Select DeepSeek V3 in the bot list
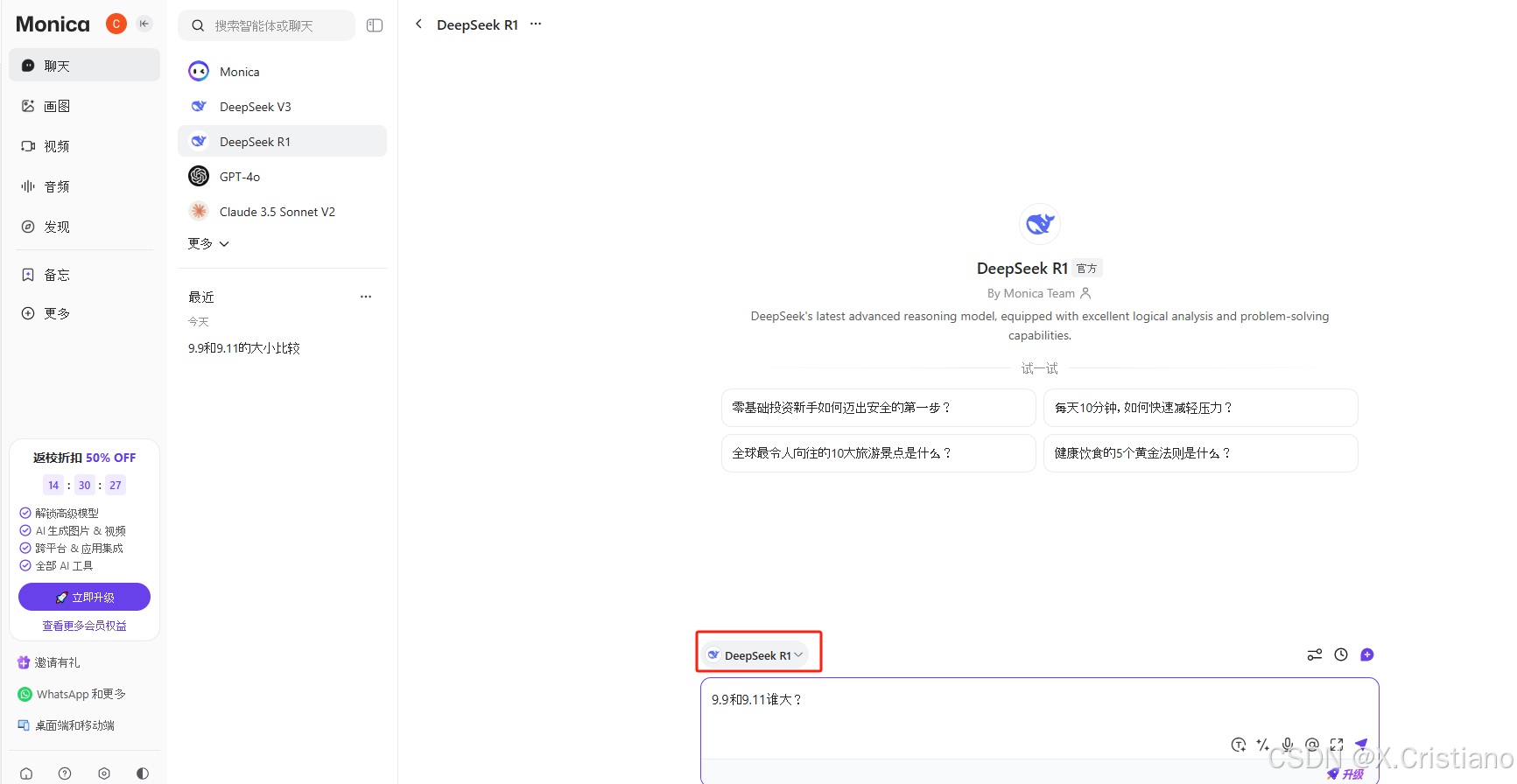This screenshot has width=1517, height=784. [282, 107]
